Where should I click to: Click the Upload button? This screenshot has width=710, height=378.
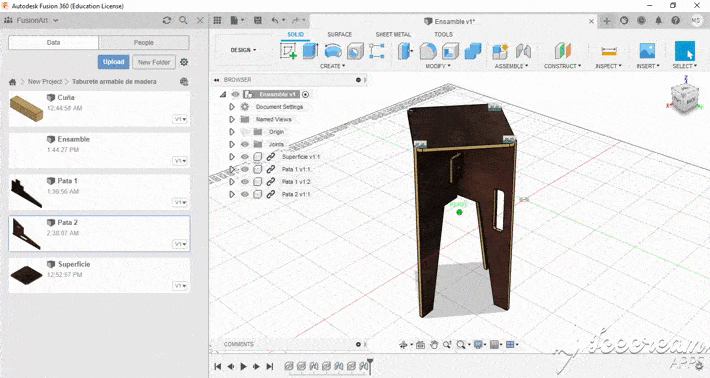click(x=113, y=62)
